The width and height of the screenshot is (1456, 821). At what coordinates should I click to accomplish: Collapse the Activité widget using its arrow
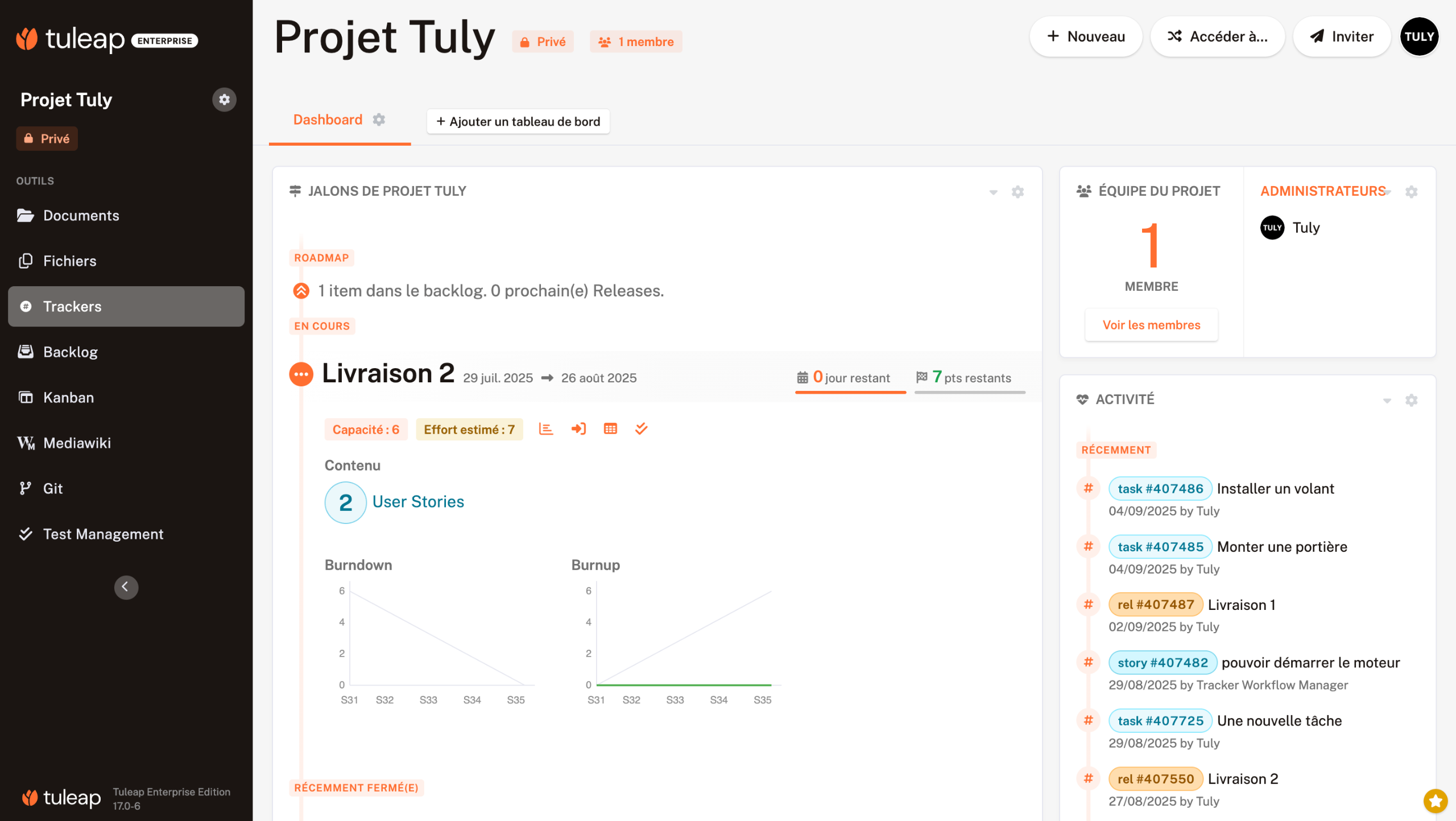[x=1387, y=401]
